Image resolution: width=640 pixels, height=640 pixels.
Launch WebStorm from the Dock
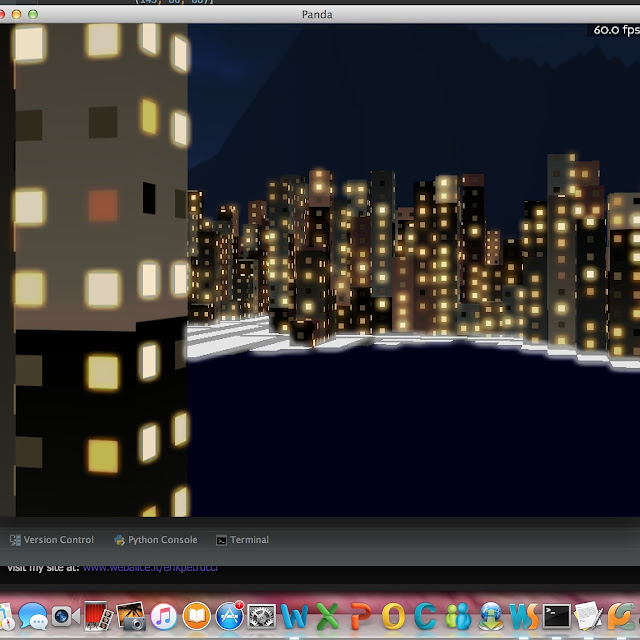pos(524,616)
